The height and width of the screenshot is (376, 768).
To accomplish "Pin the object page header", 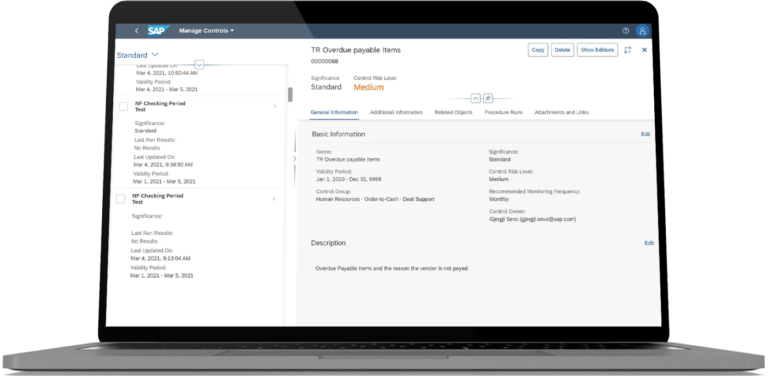I will tap(488, 98).
